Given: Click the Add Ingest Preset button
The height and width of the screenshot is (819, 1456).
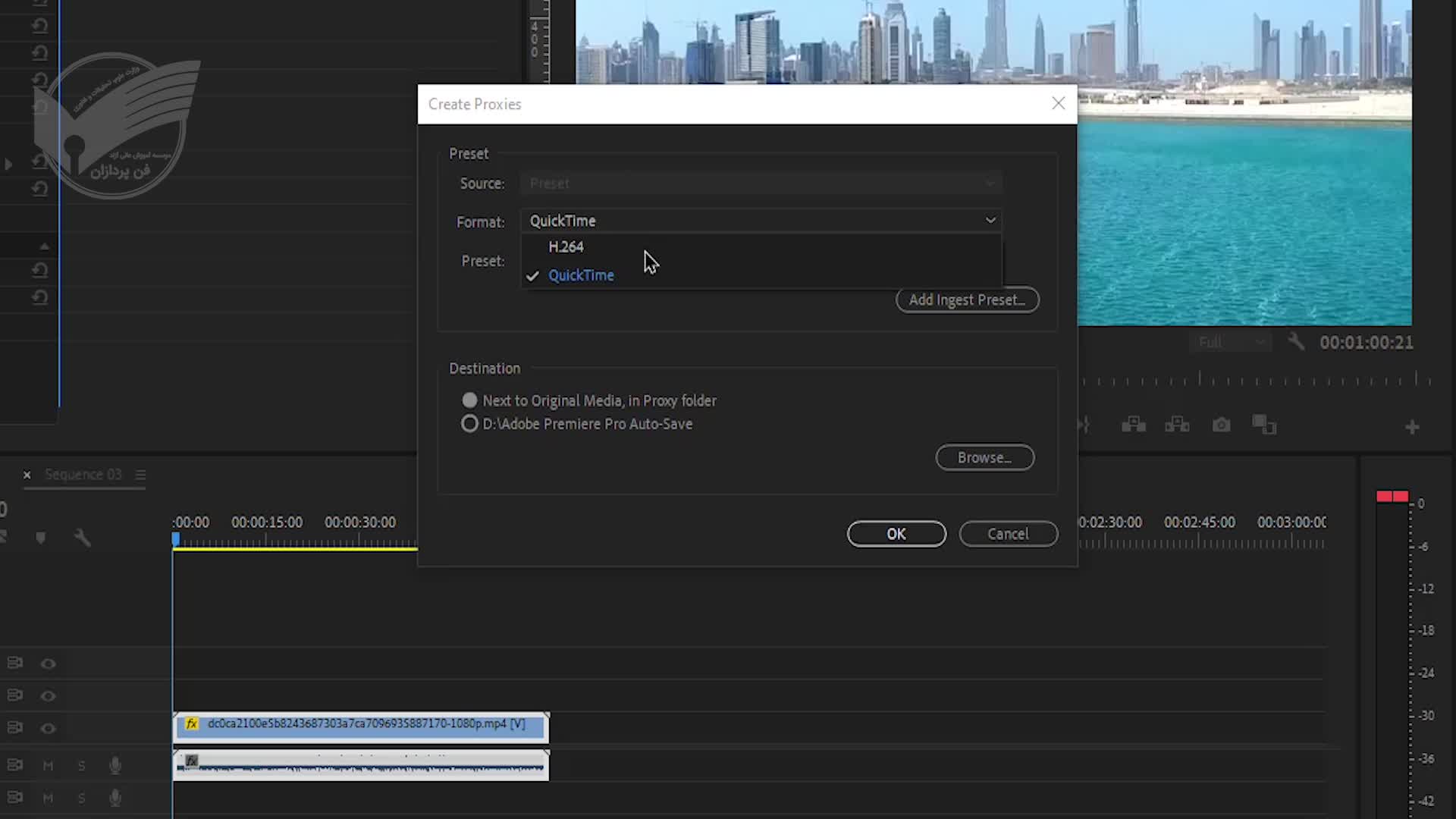Looking at the screenshot, I should [967, 300].
